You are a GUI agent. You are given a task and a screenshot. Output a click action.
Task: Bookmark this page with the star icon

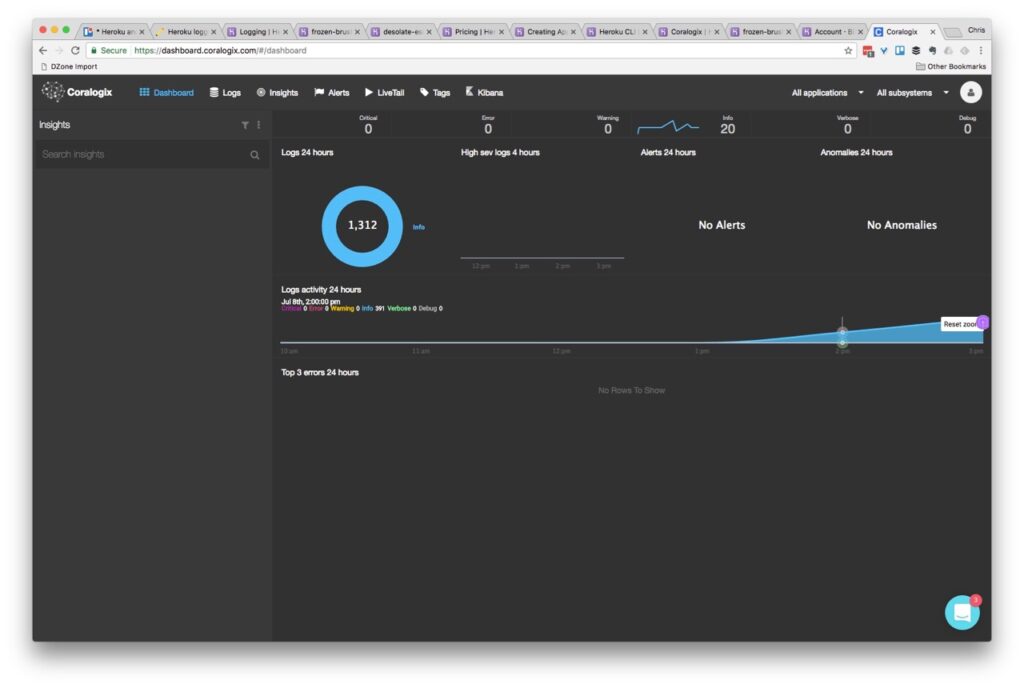(x=848, y=50)
